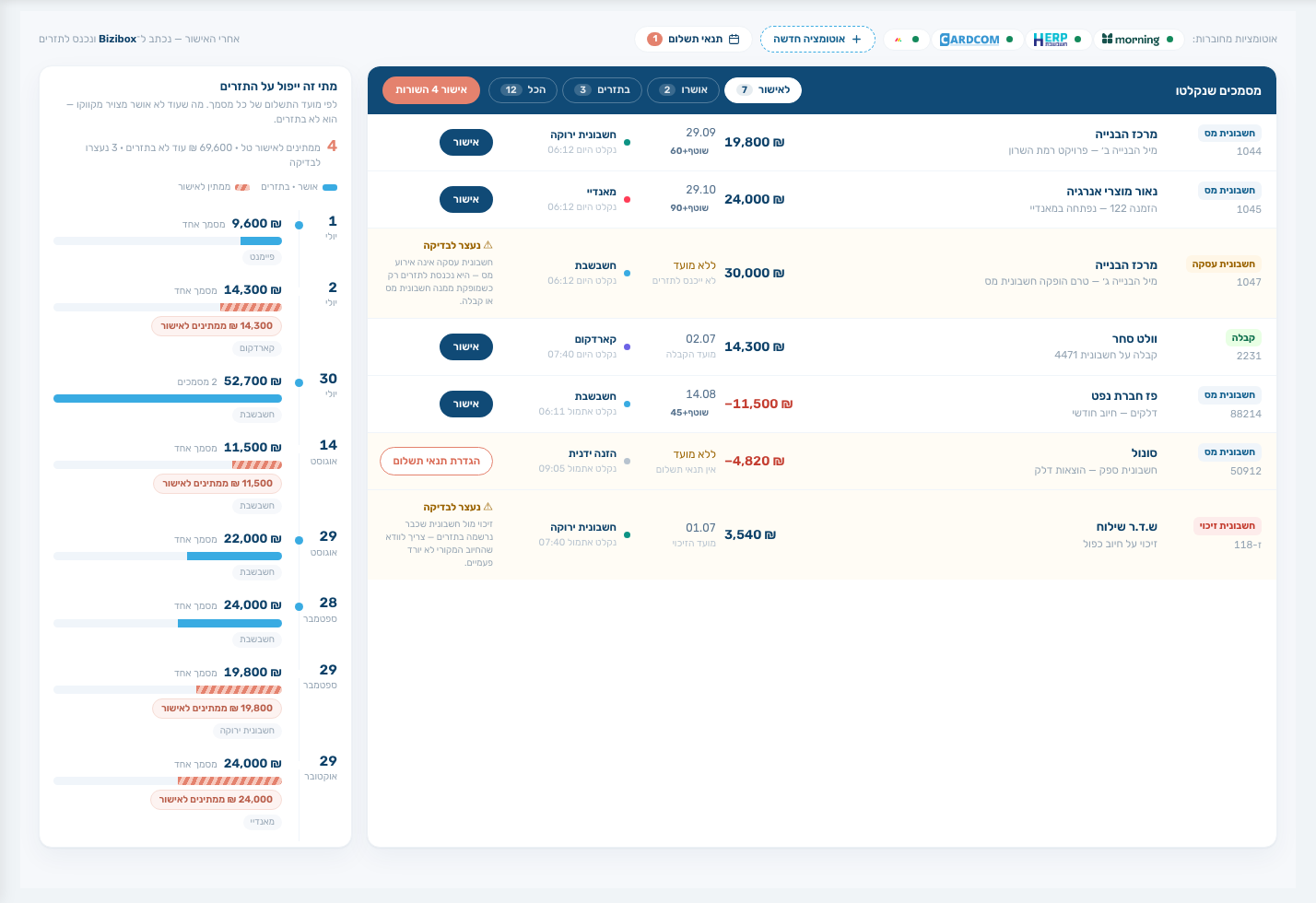The width and height of the screenshot is (1316, 903).
Task: Click the timeline date 14 אוגוסט
Action: coord(323,452)
